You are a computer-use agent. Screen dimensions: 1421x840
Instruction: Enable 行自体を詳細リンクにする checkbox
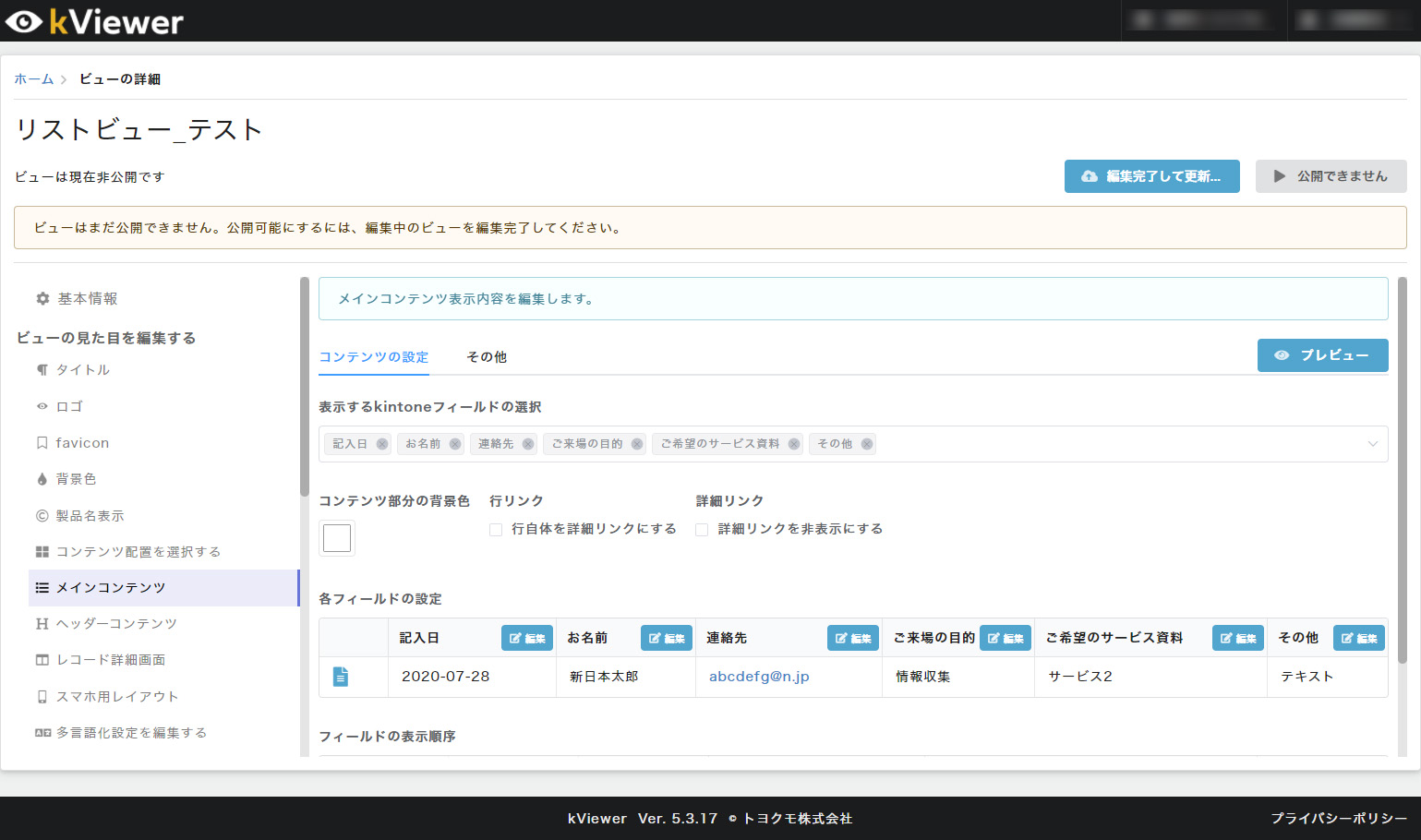(x=496, y=530)
